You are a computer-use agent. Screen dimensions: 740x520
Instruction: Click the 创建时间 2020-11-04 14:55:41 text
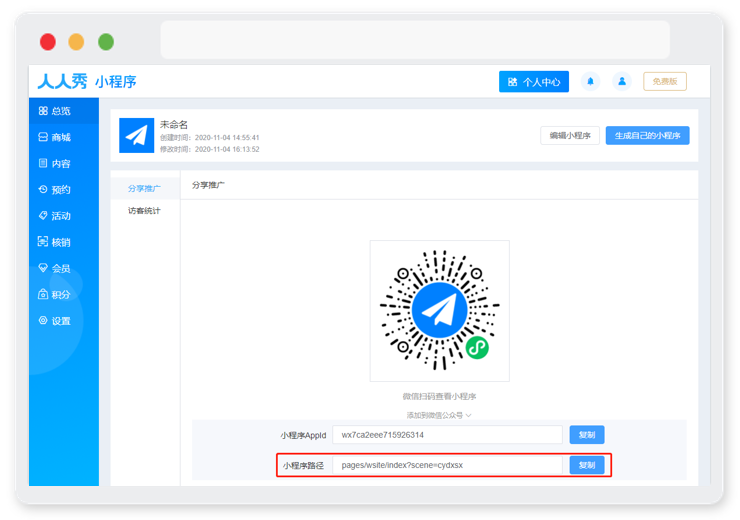click(210, 137)
